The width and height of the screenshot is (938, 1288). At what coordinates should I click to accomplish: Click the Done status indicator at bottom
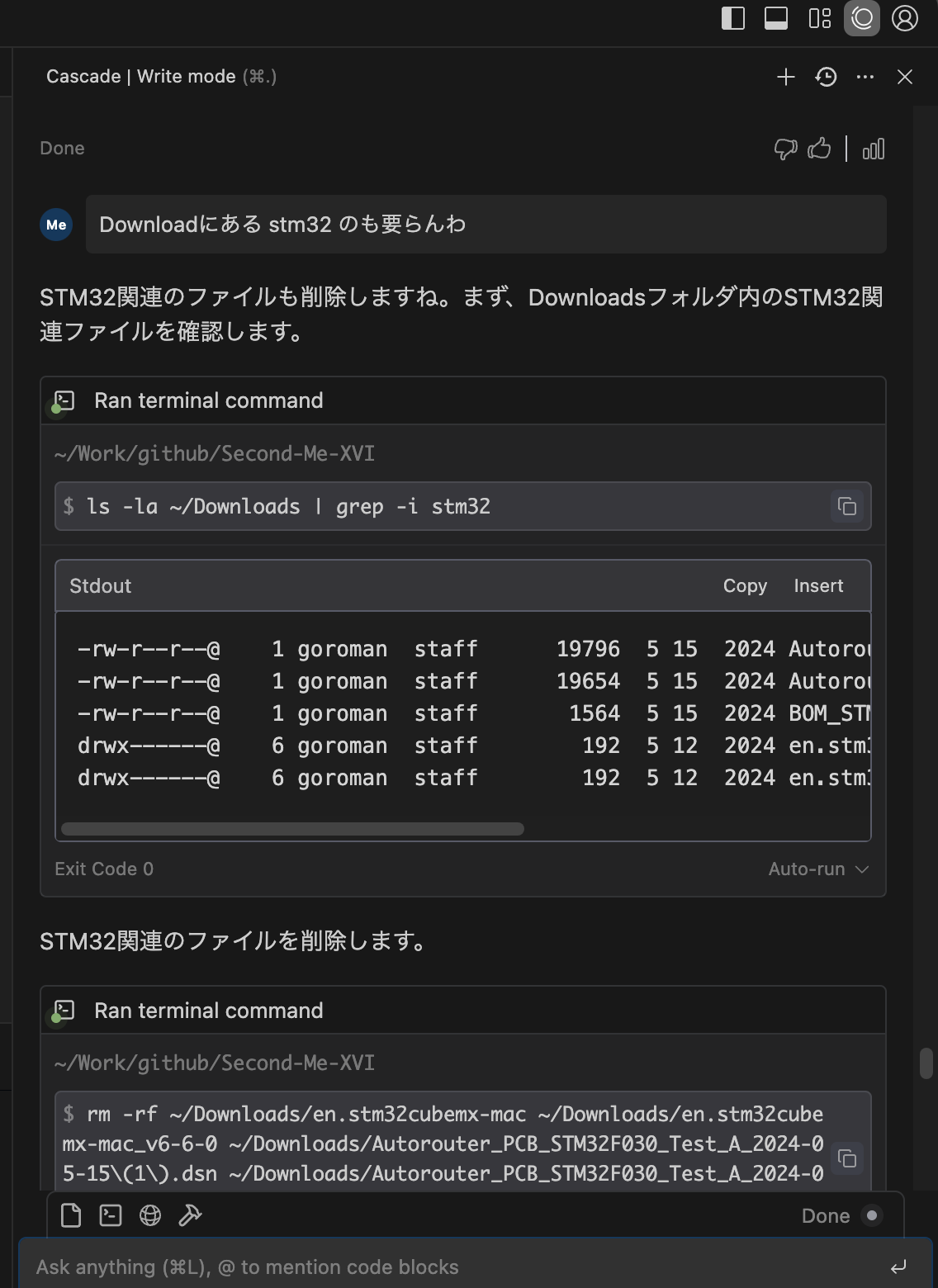(x=841, y=1215)
